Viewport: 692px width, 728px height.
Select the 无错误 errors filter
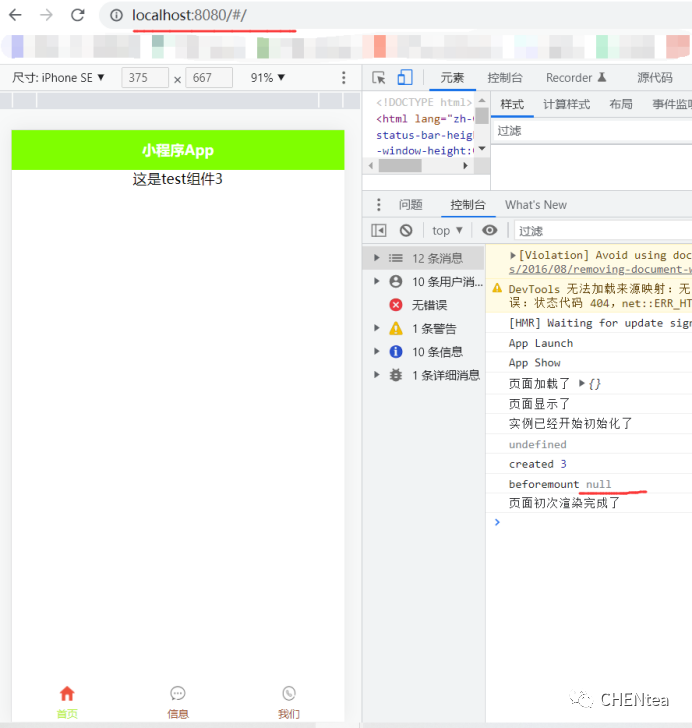coord(429,305)
